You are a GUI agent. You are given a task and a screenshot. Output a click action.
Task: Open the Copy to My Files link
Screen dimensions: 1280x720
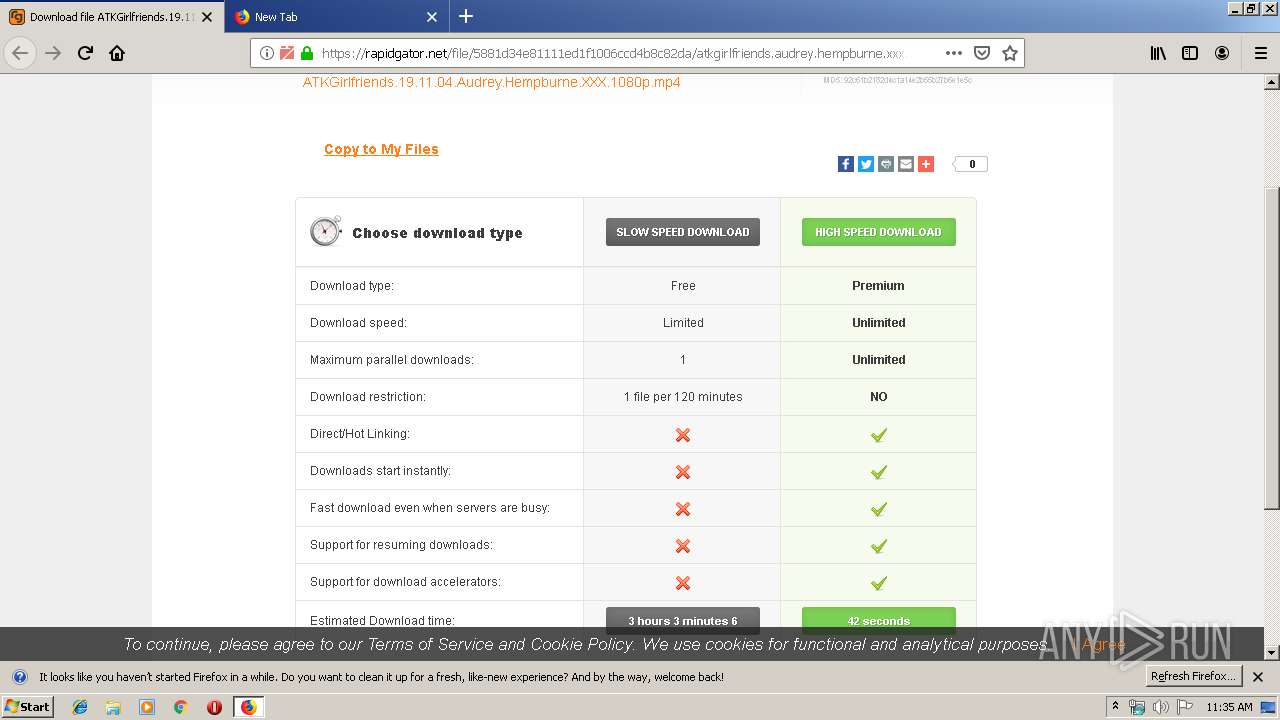[381, 149]
